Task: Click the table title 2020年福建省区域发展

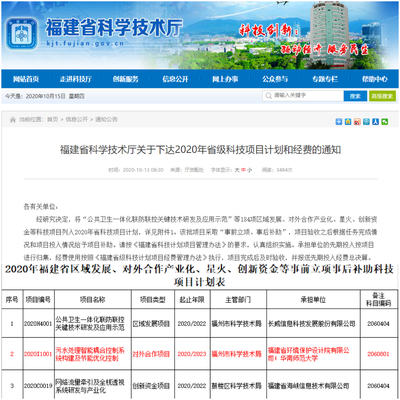Action: click(x=200, y=275)
